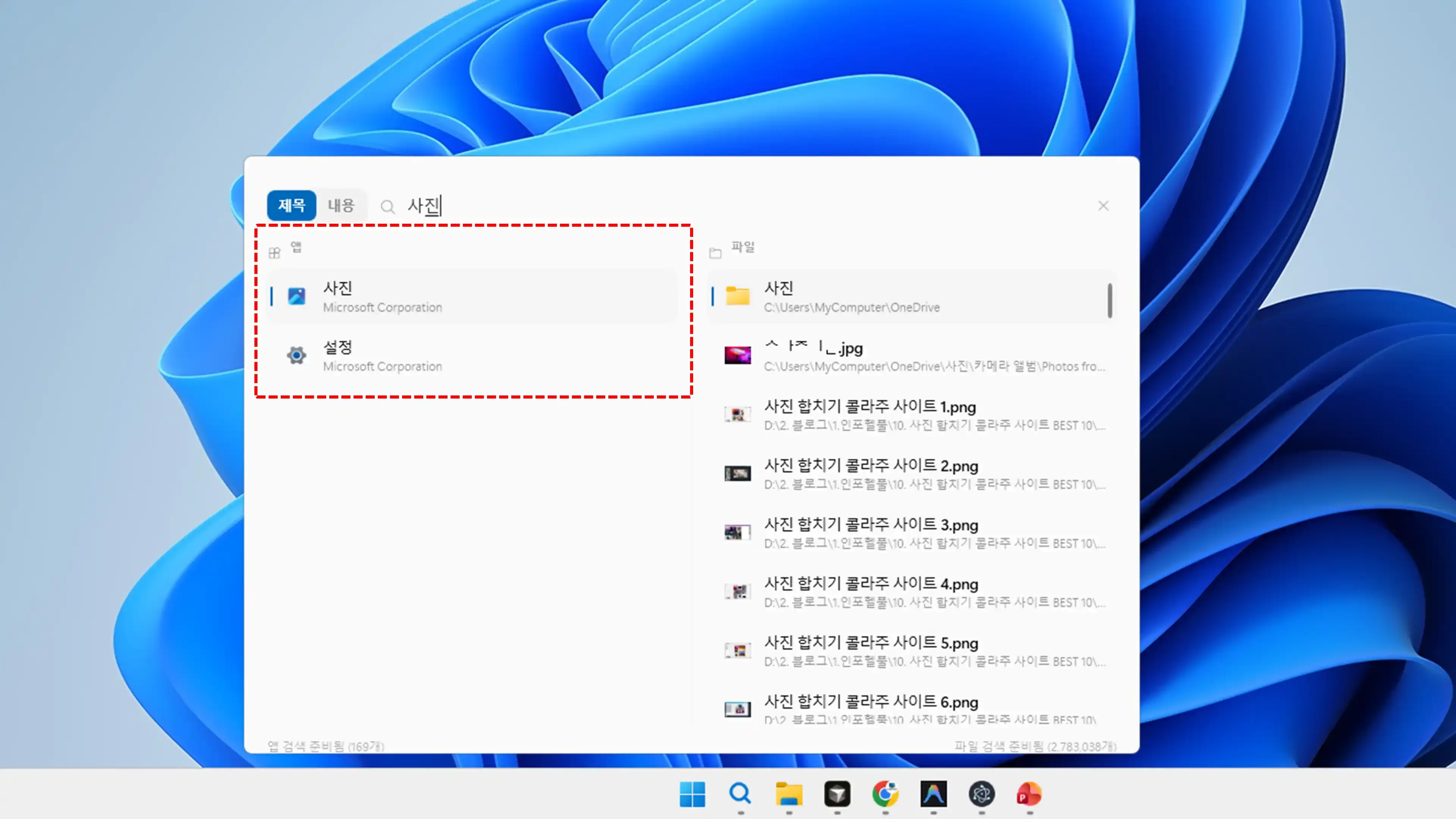Select file 사진 합치기 콜라주 사이트 3.png
The height and width of the screenshot is (819, 1456).
tap(911, 532)
